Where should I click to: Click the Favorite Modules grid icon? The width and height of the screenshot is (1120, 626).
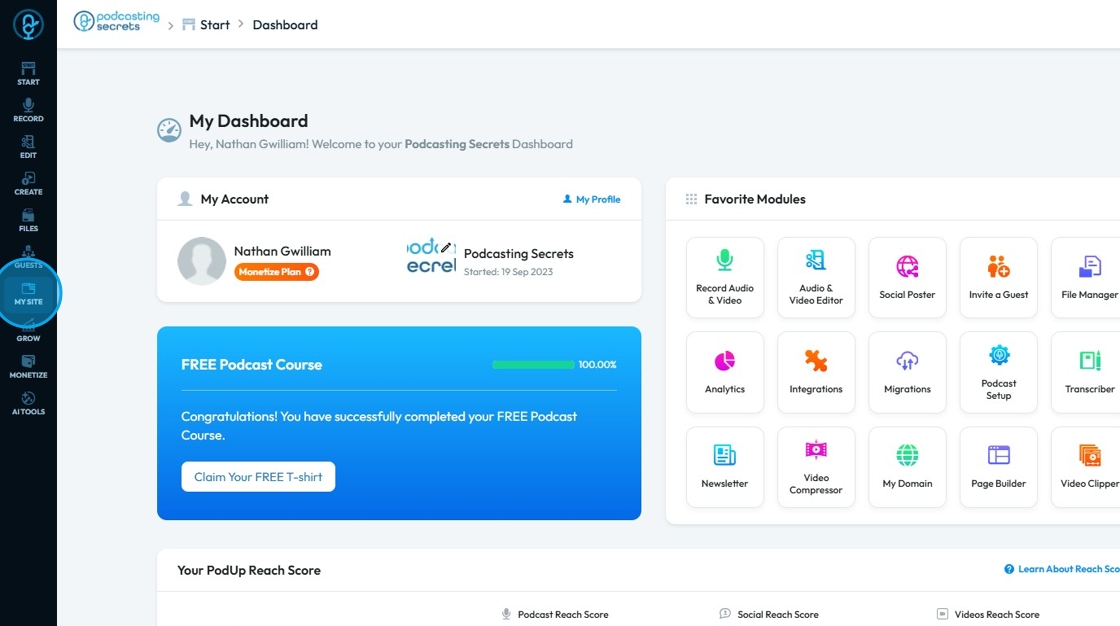pos(691,199)
